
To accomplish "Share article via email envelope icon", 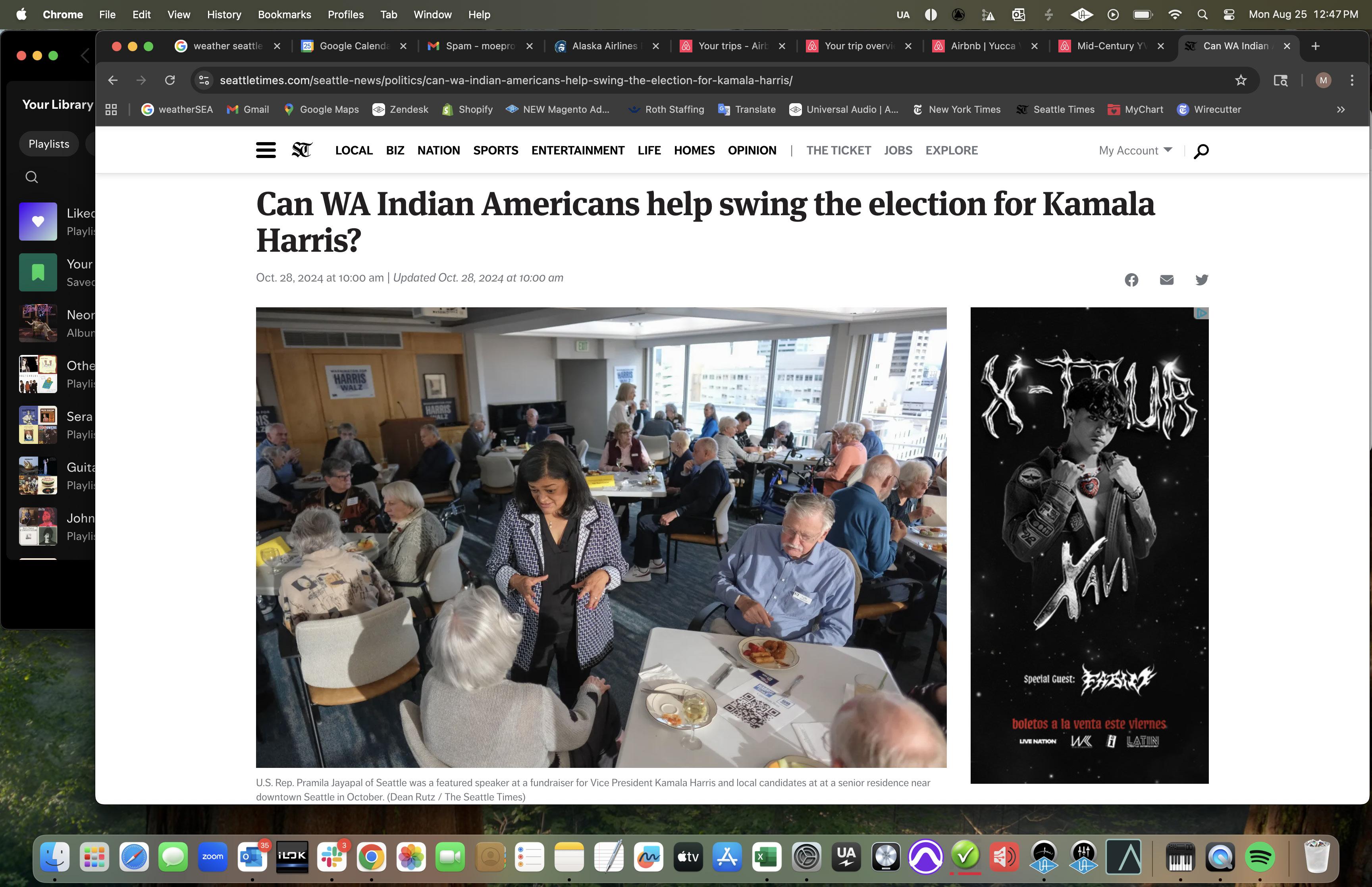I will click(x=1166, y=280).
